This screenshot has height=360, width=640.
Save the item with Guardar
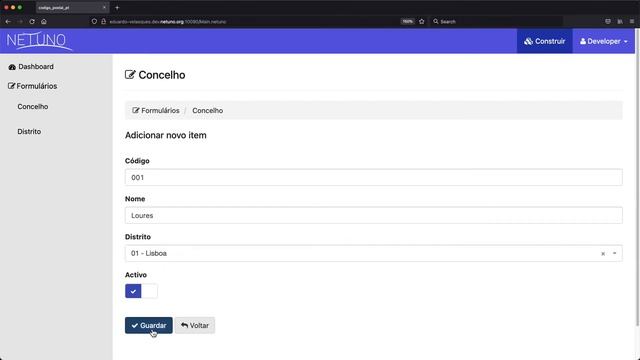click(x=149, y=325)
